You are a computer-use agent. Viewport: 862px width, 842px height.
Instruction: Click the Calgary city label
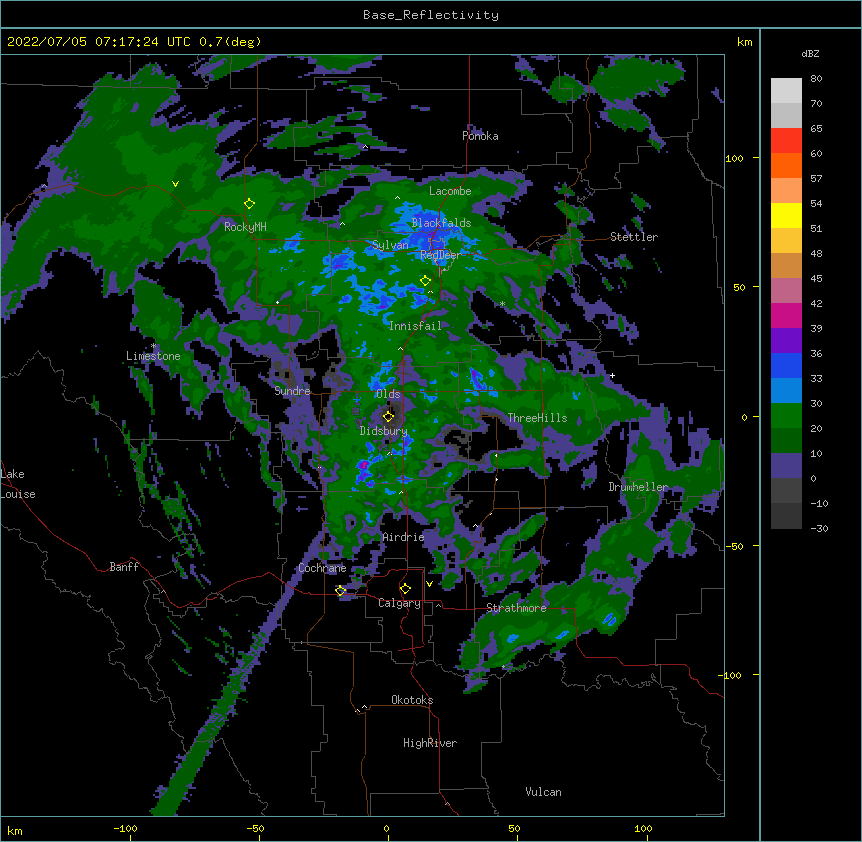tap(399, 603)
